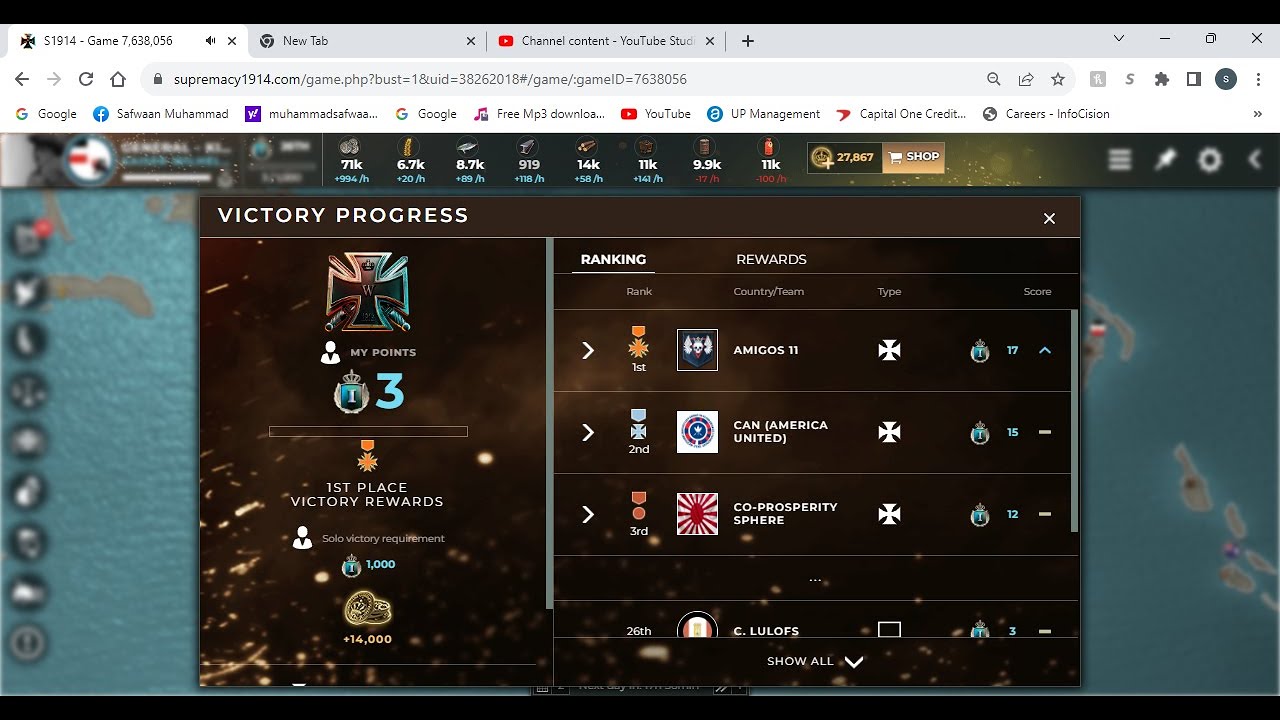This screenshot has height=720, width=1280.
Task: Mute the S1914 tab audio
Action: click(210, 41)
